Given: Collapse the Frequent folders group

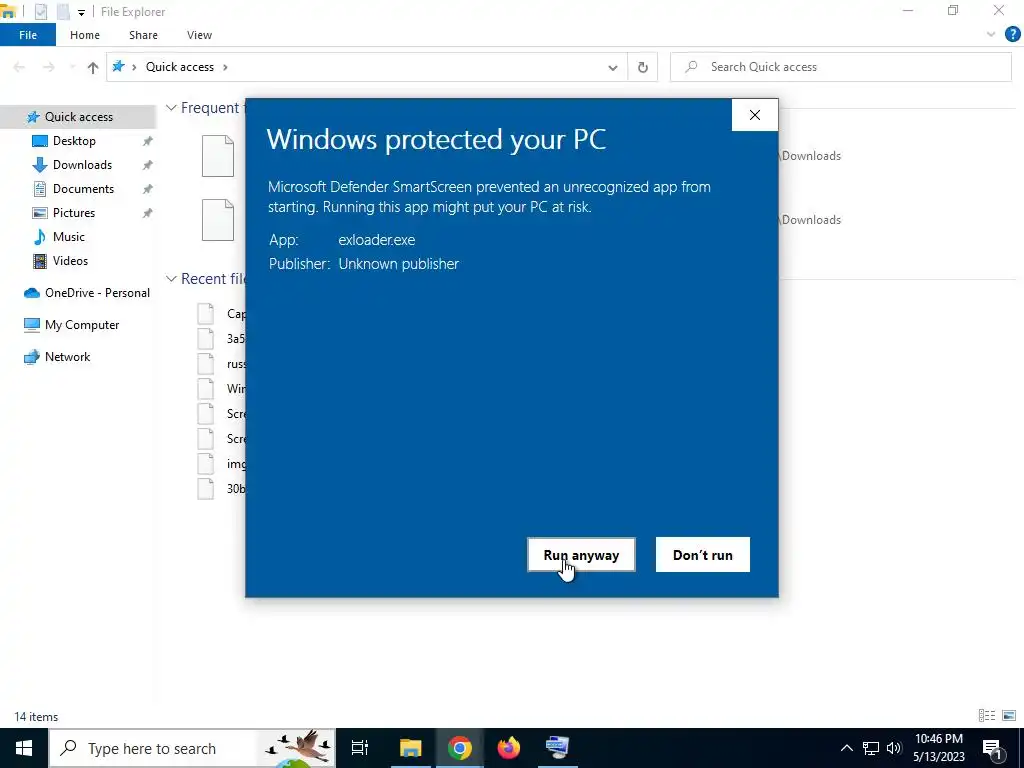Looking at the screenshot, I should click(x=171, y=108).
